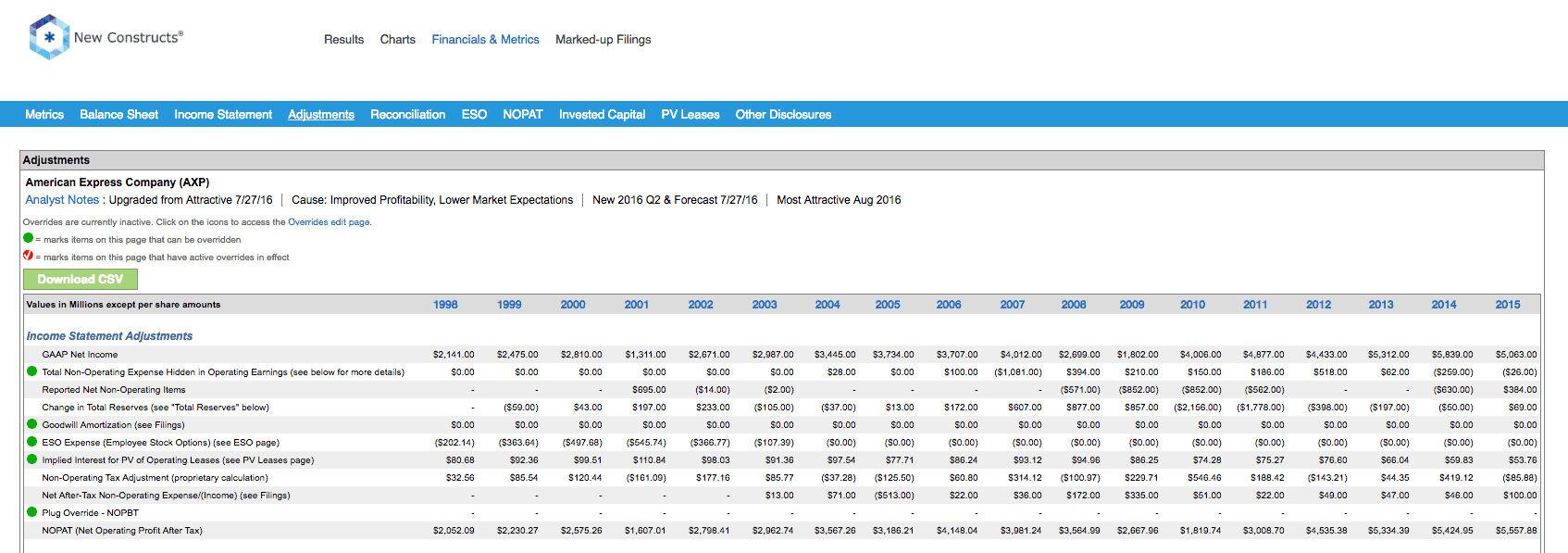Screen dimensions: 1568x553
Task: Click override dot beside ESO Expense row
Action: pos(31,442)
